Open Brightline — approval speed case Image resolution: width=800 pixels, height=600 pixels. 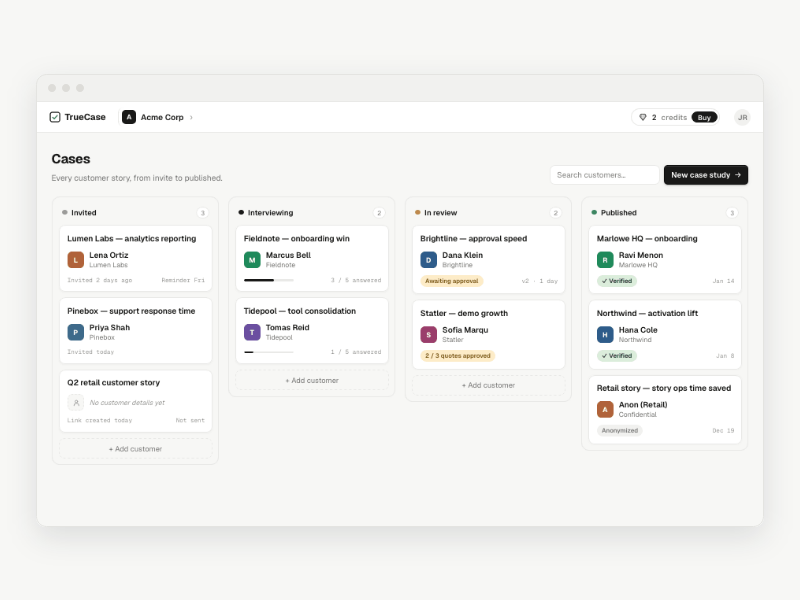(x=488, y=259)
